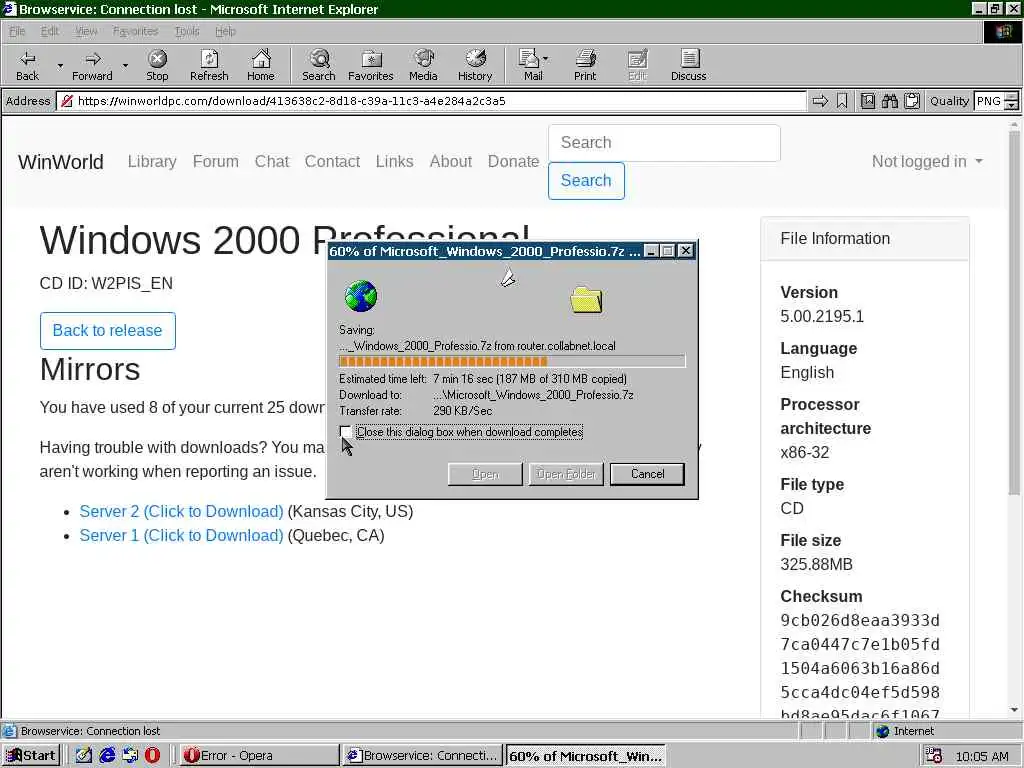The height and width of the screenshot is (768, 1024).
Task: Open the Tools menu
Action: click(187, 31)
